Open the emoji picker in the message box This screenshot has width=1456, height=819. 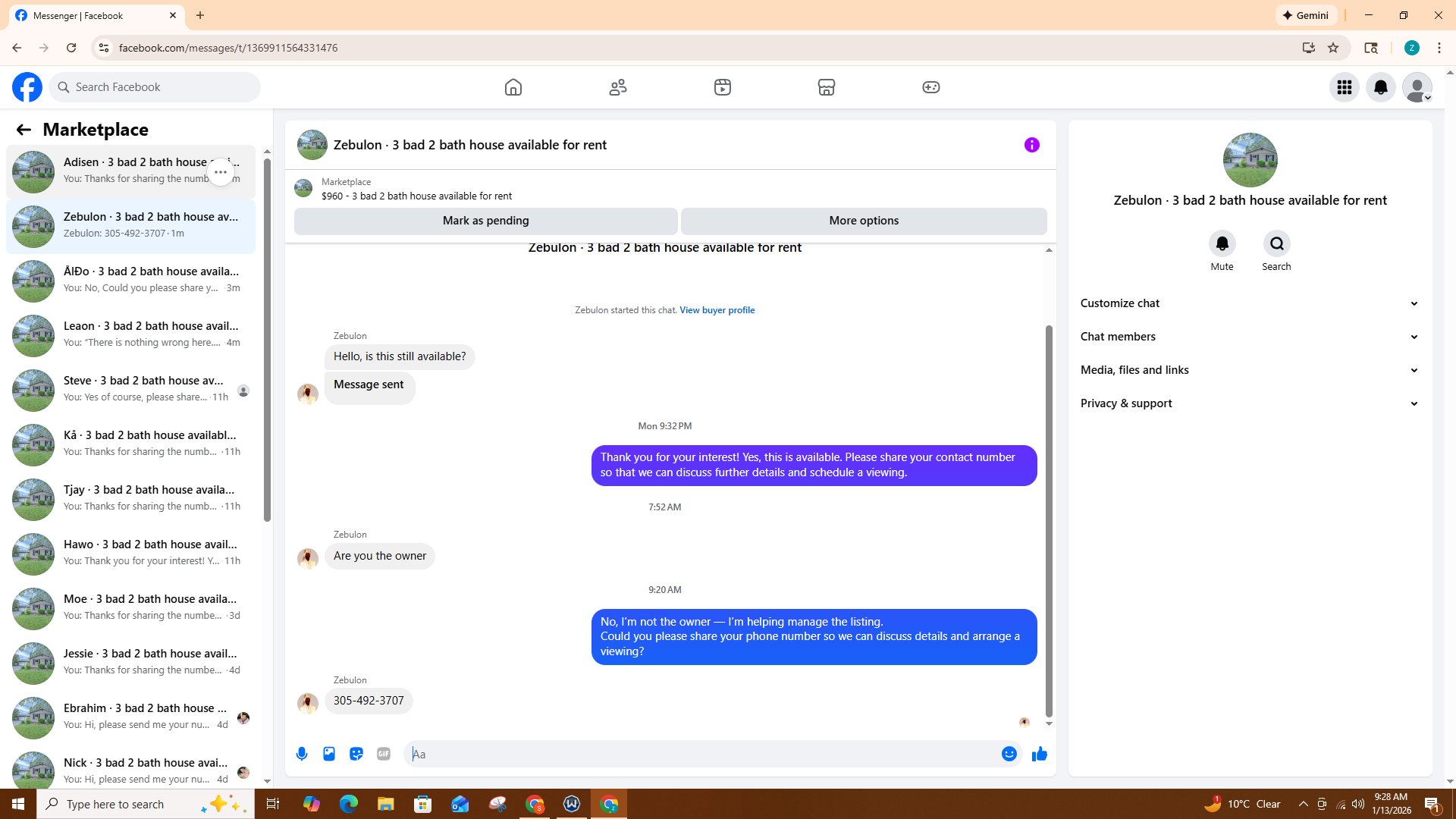coord(1009,754)
